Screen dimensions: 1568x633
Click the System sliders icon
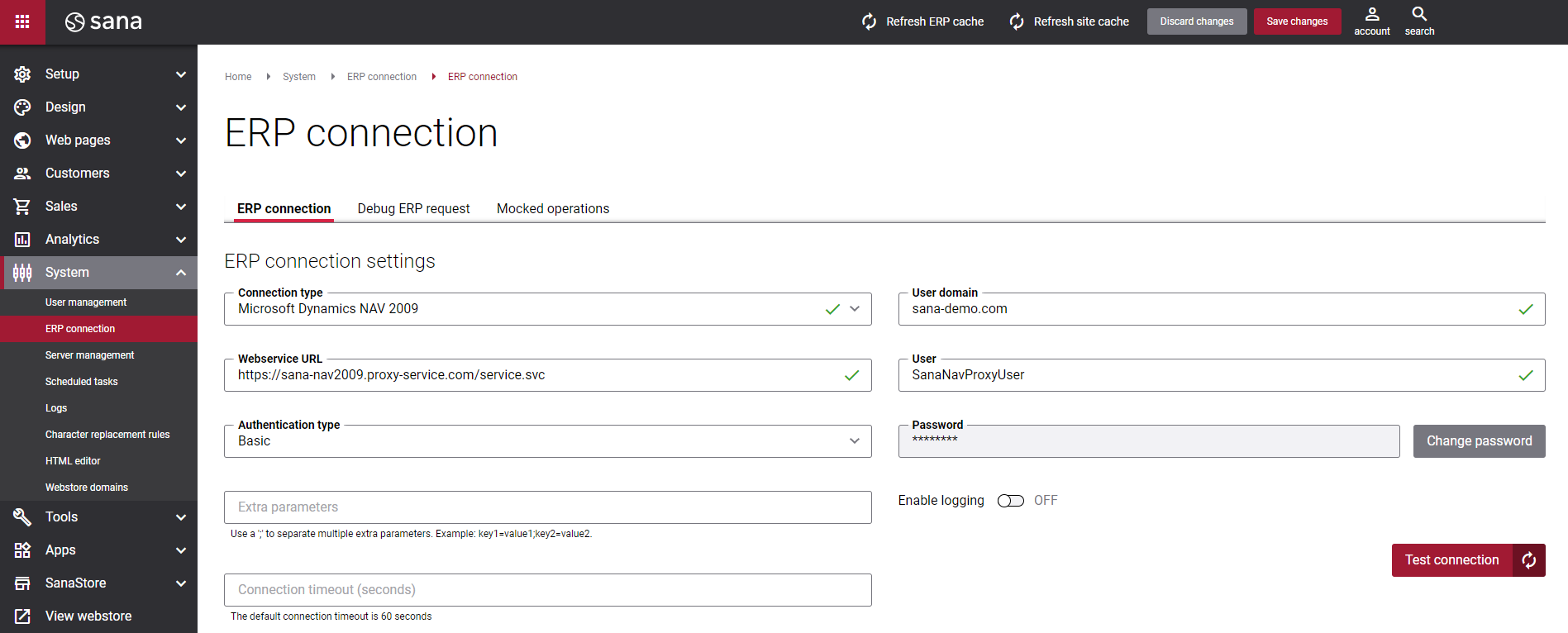click(22, 273)
